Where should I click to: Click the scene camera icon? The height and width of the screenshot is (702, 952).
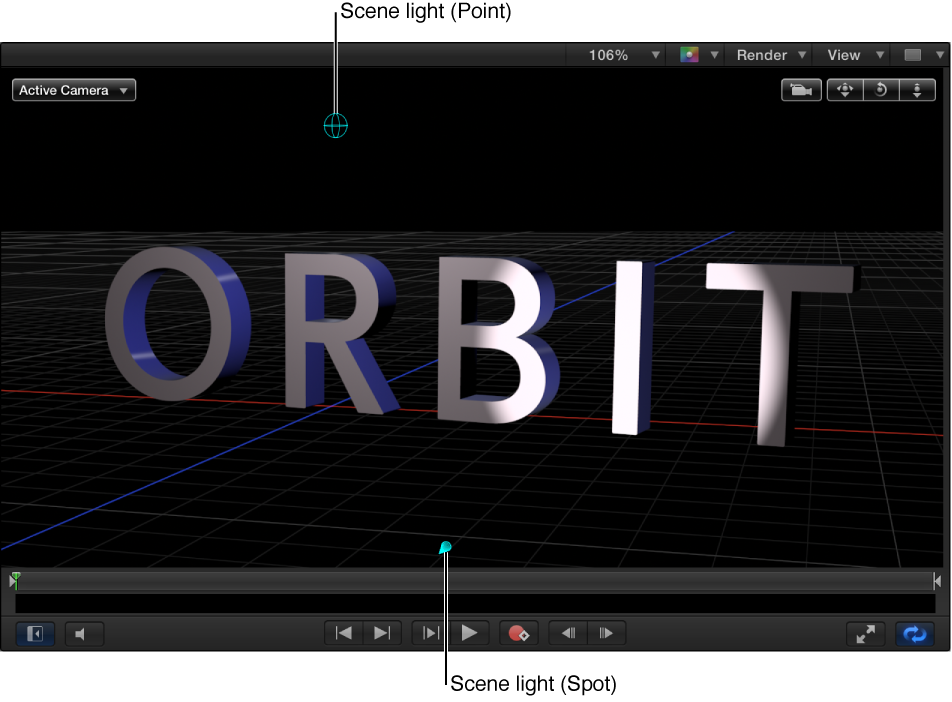click(x=801, y=89)
